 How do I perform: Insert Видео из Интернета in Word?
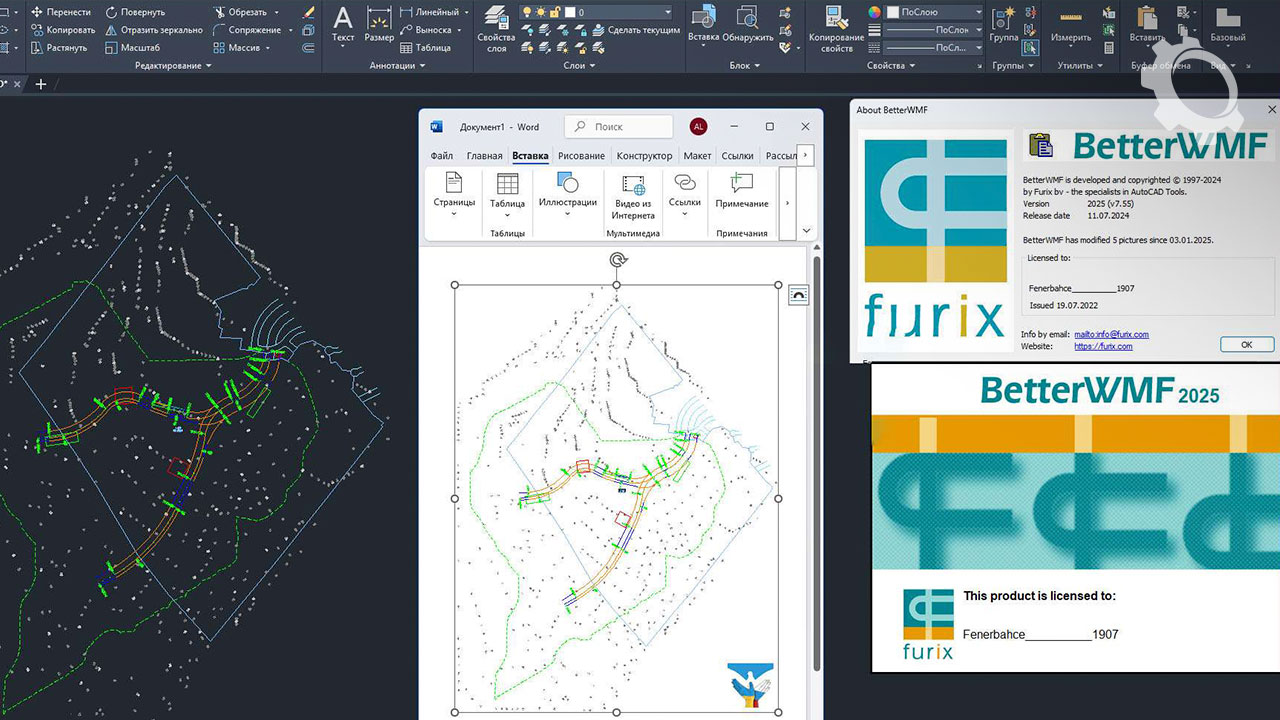[x=633, y=195]
